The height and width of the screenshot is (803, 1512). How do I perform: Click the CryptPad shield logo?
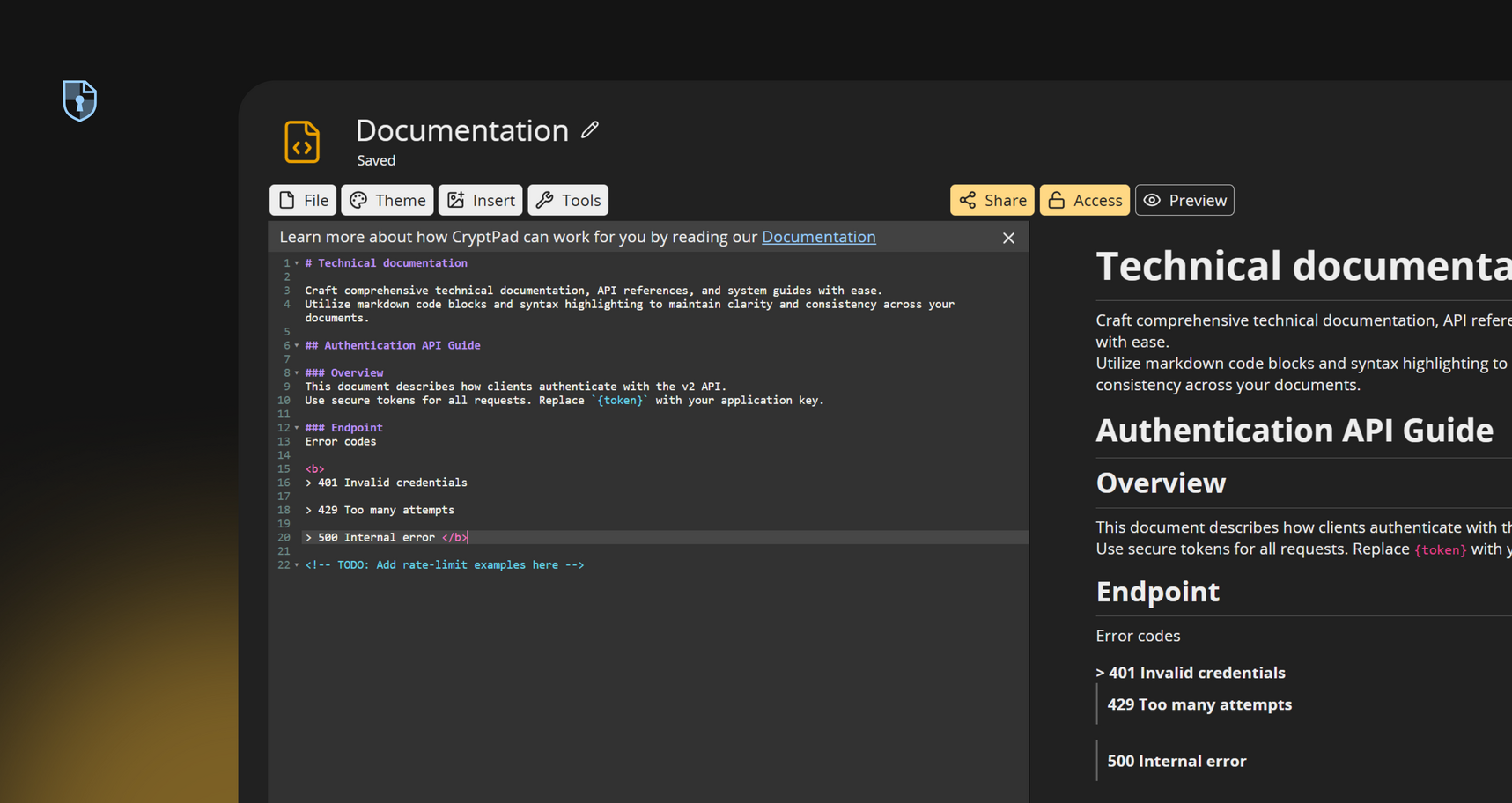coord(78,99)
